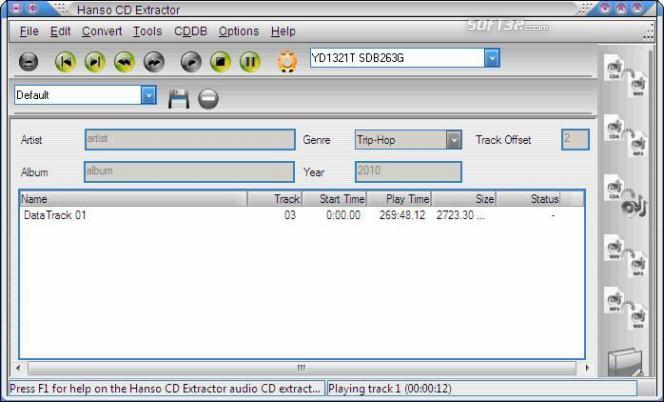664x402 pixels.
Task: Sort by the Size column header
Action: 464,199
